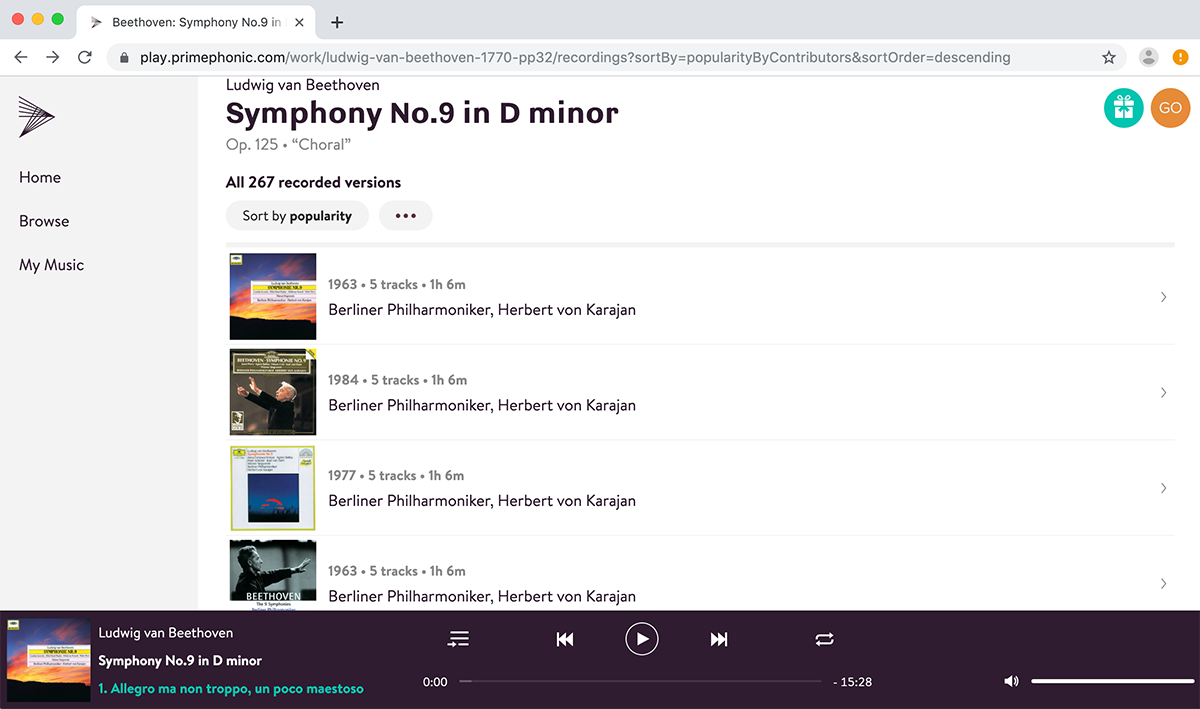Play the current track
This screenshot has height=709, width=1200.
642,638
